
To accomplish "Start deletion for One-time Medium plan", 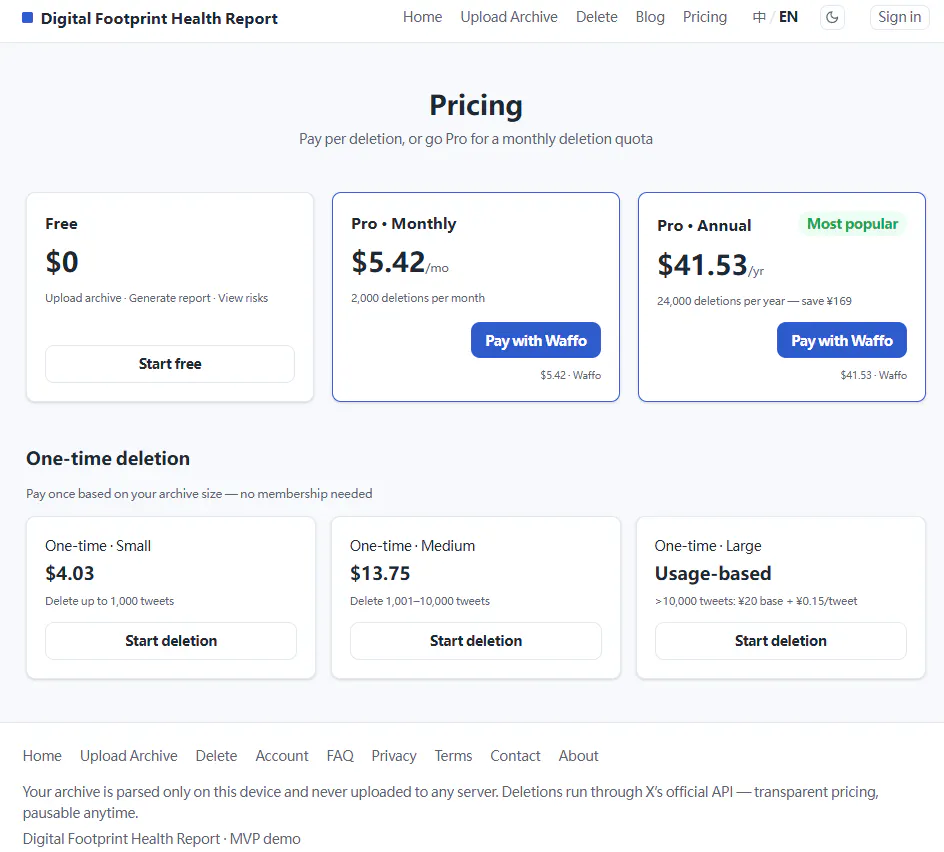I will coord(476,641).
